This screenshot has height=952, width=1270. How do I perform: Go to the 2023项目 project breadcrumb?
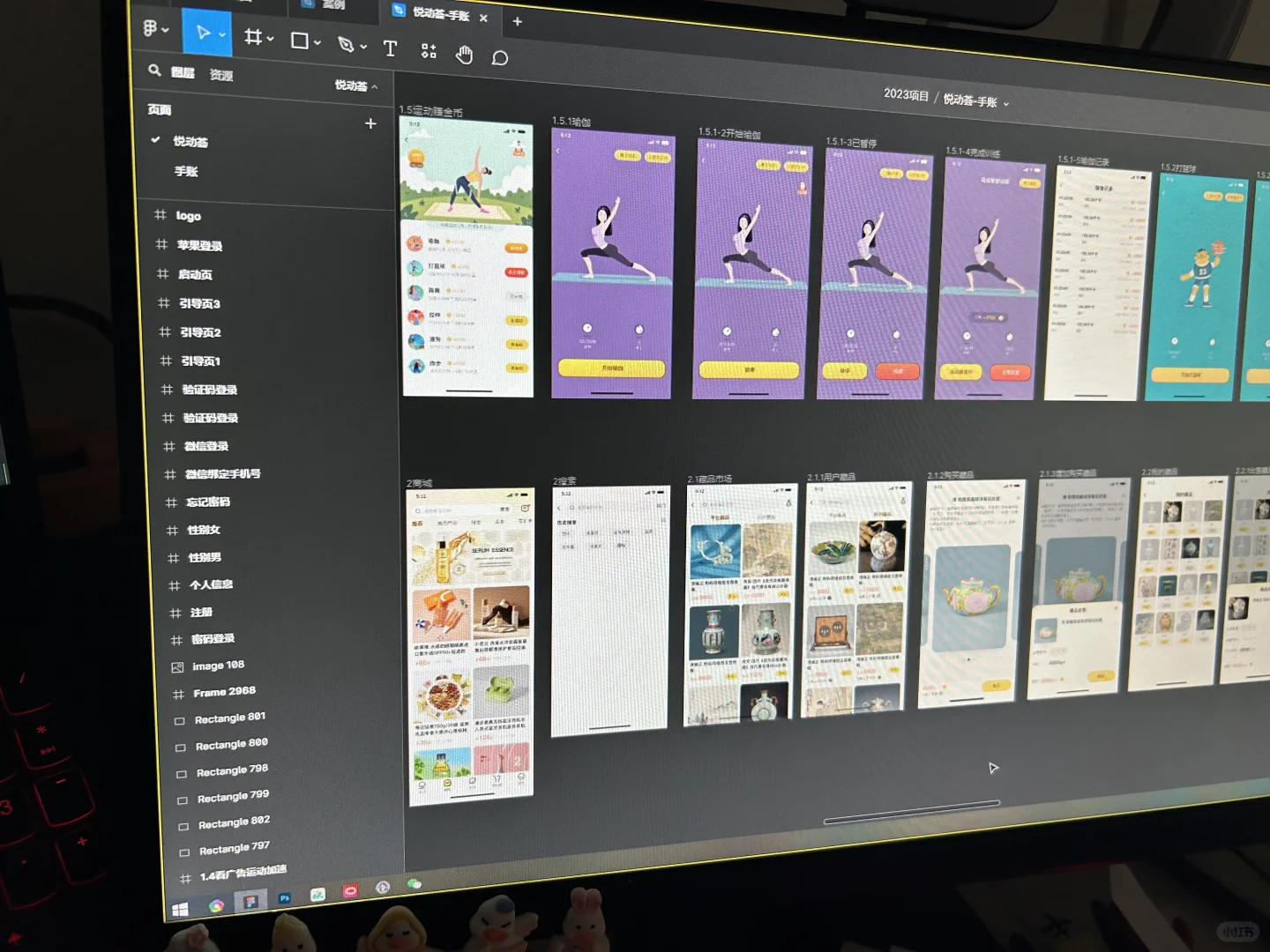906,94
